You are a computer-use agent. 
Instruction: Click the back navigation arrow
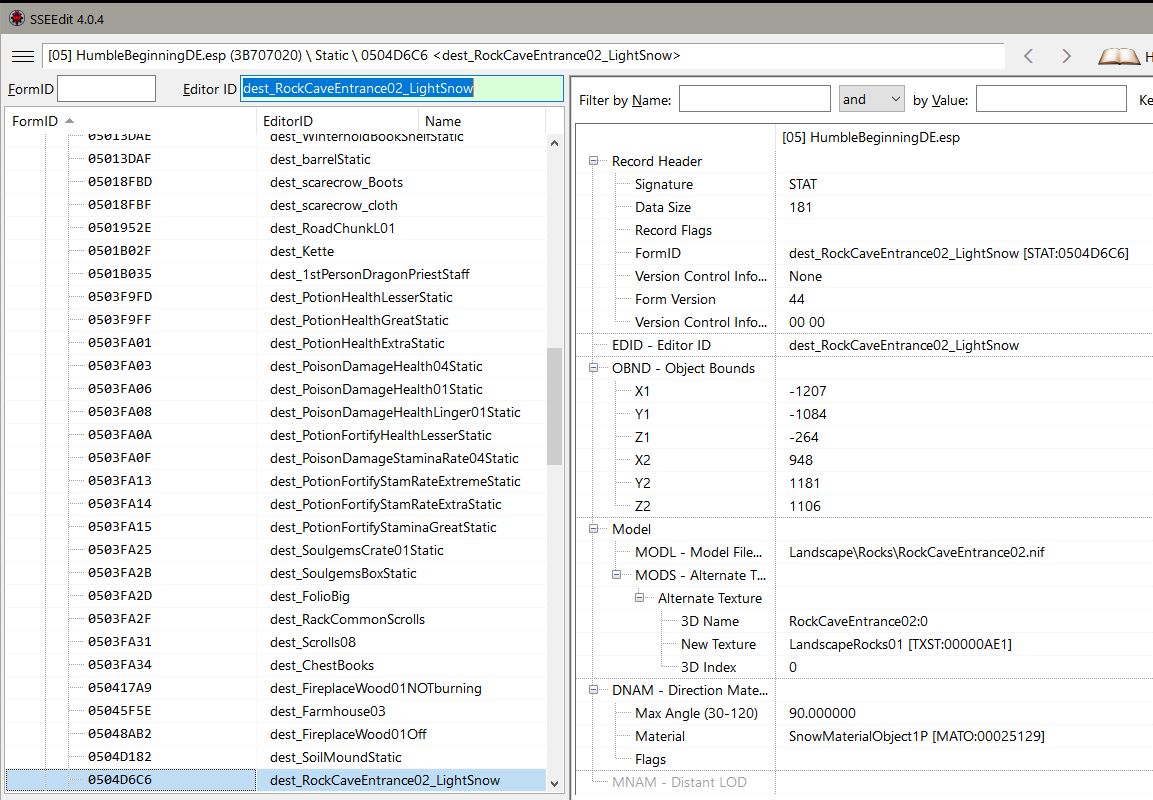pyautogui.click(x=1029, y=56)
